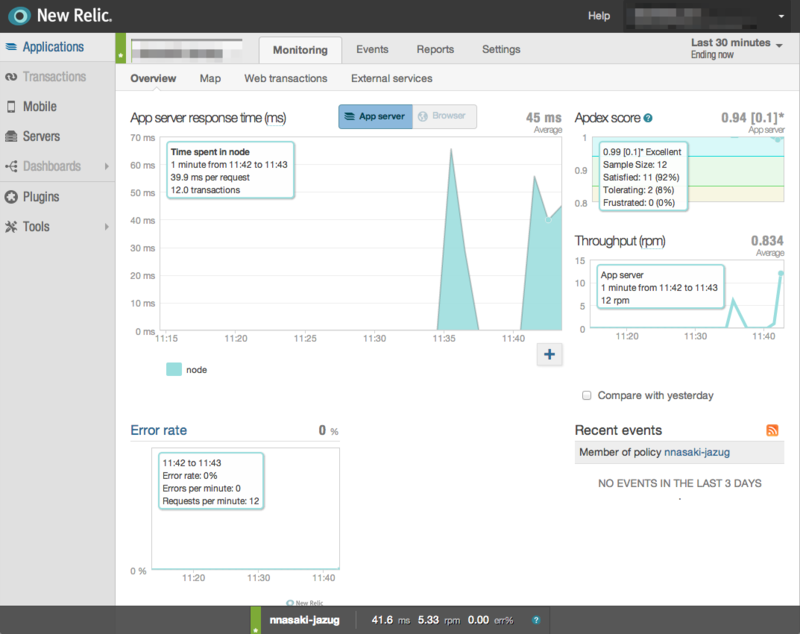Click the Throughput (rpm) heading

(x=620, y=241)
